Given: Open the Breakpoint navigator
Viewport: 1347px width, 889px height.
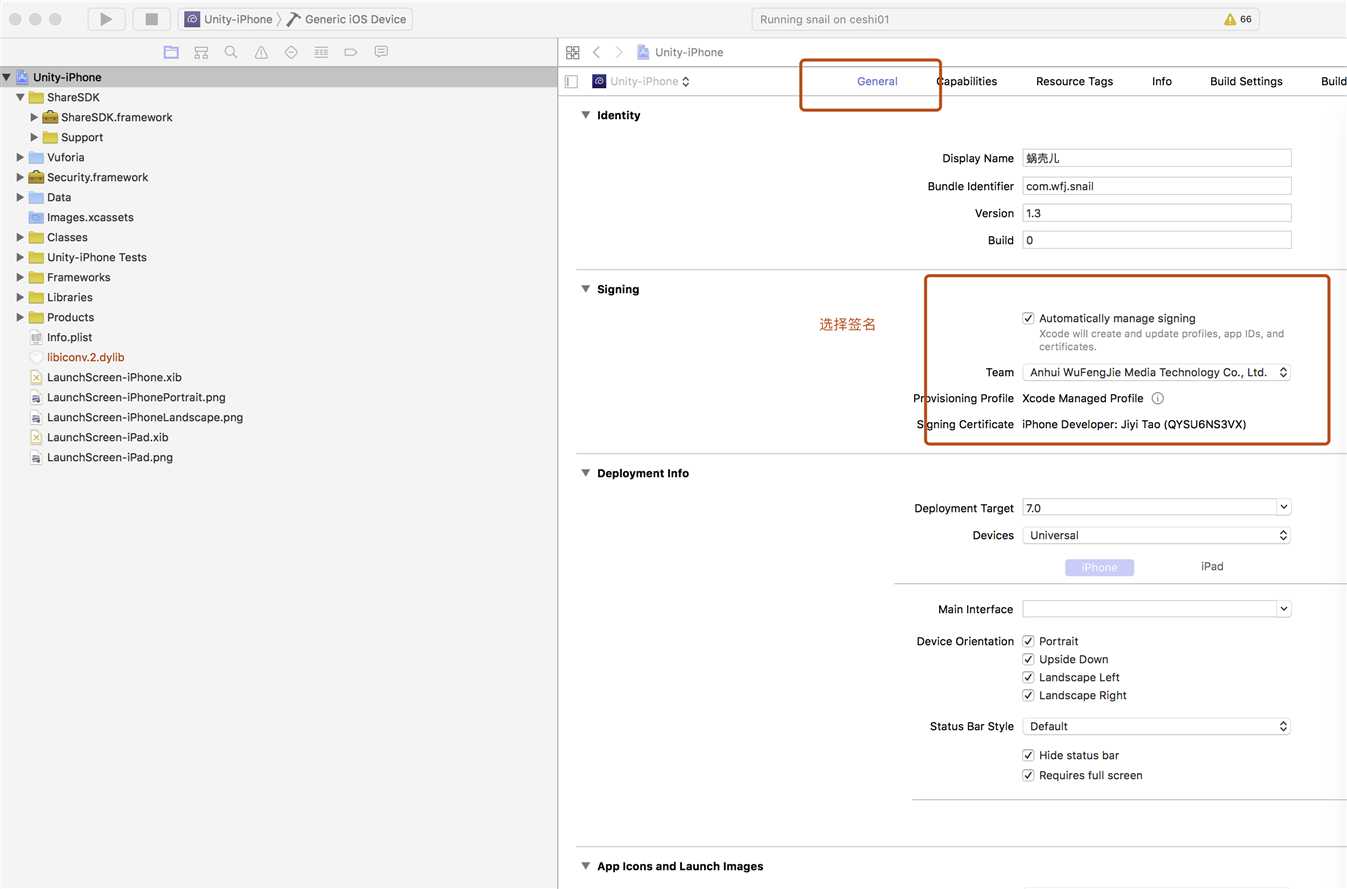Looking at the screenshot, I should (351, 52).
